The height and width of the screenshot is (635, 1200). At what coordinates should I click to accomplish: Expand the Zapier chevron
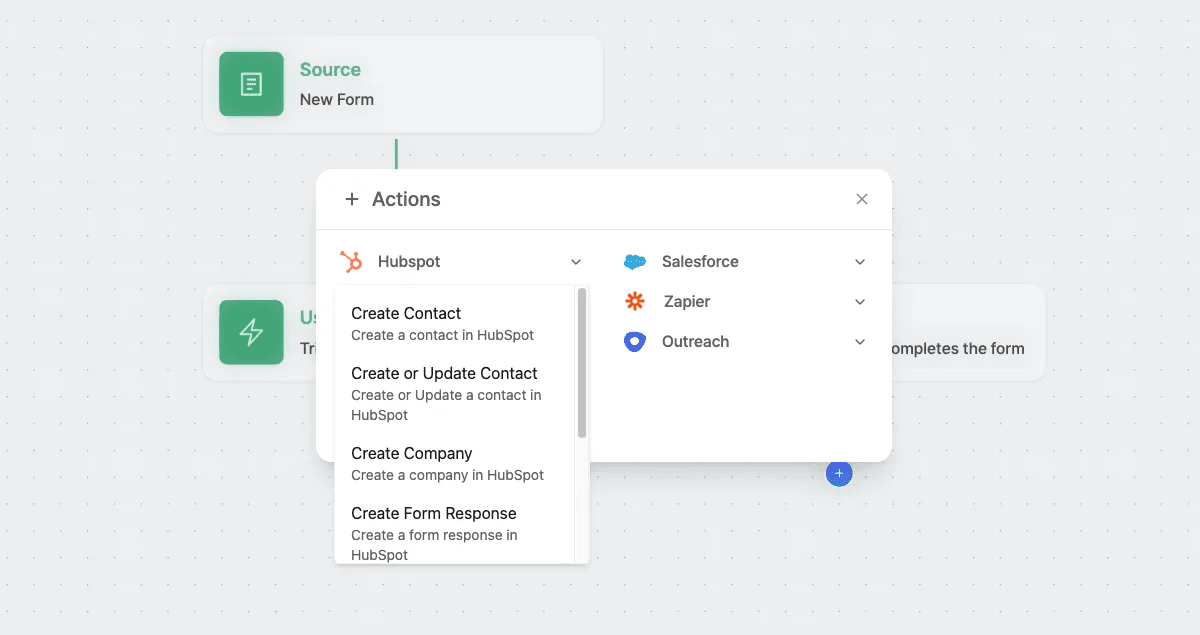coord(860,302)
